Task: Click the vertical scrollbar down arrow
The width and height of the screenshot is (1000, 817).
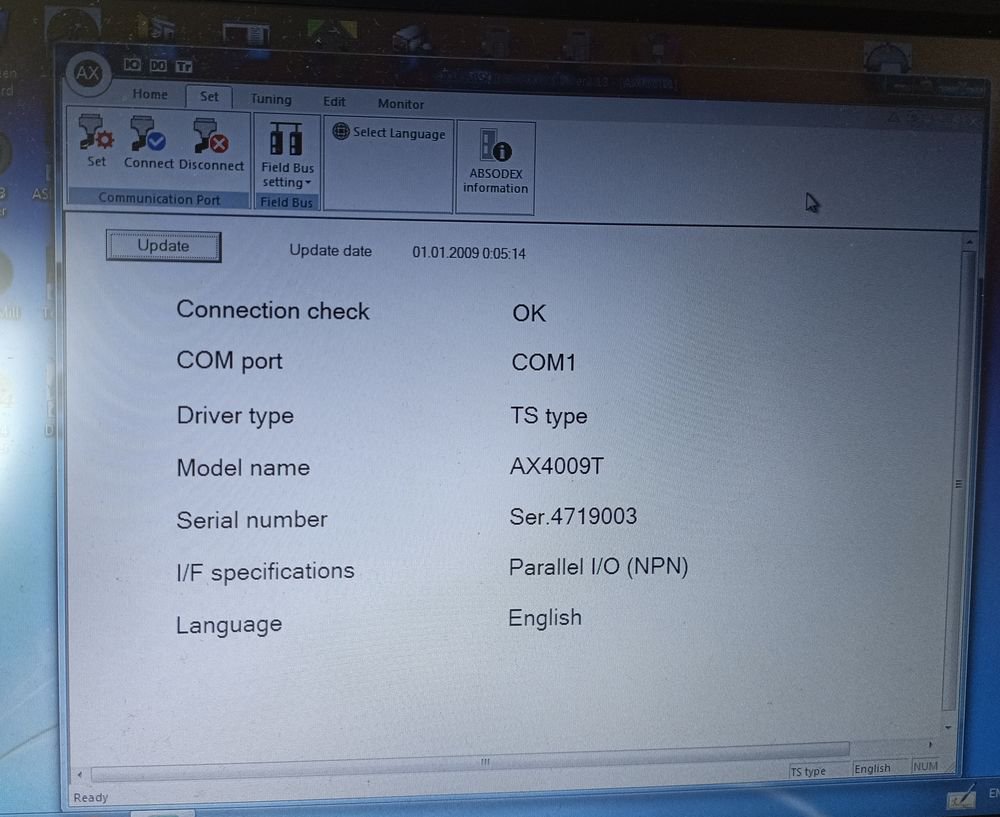Action: (x=948, y=728)
